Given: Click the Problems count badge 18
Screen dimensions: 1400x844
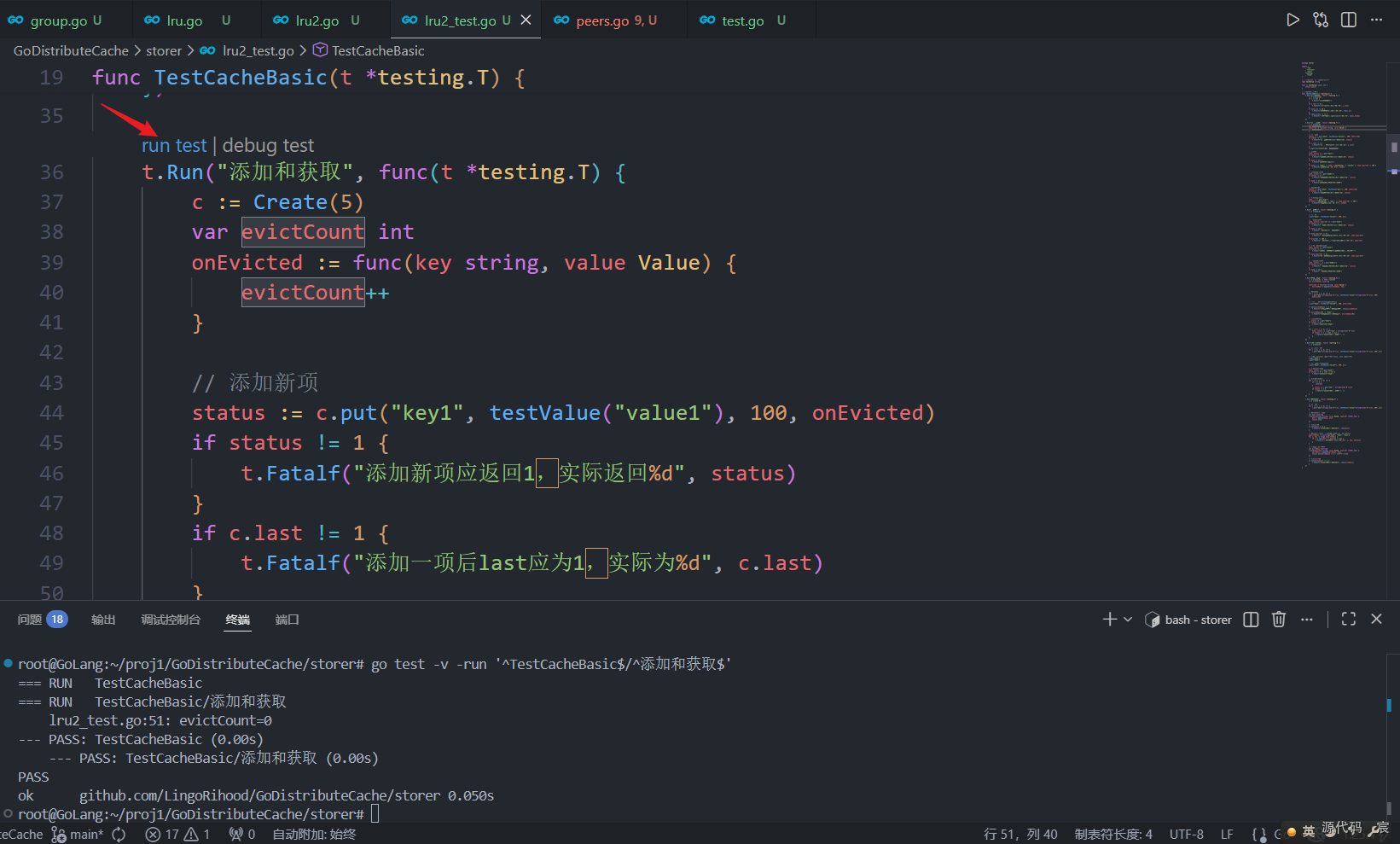Looking at the screenshot, I should click(x=57, y=620).
